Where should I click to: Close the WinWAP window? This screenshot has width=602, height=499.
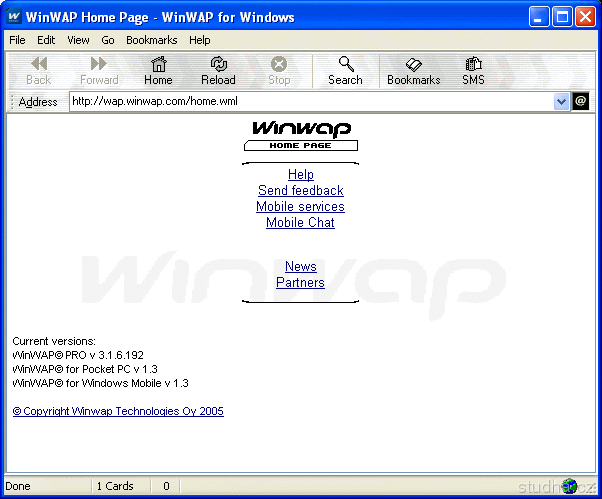pyautogui.click(x=585, y=17)
